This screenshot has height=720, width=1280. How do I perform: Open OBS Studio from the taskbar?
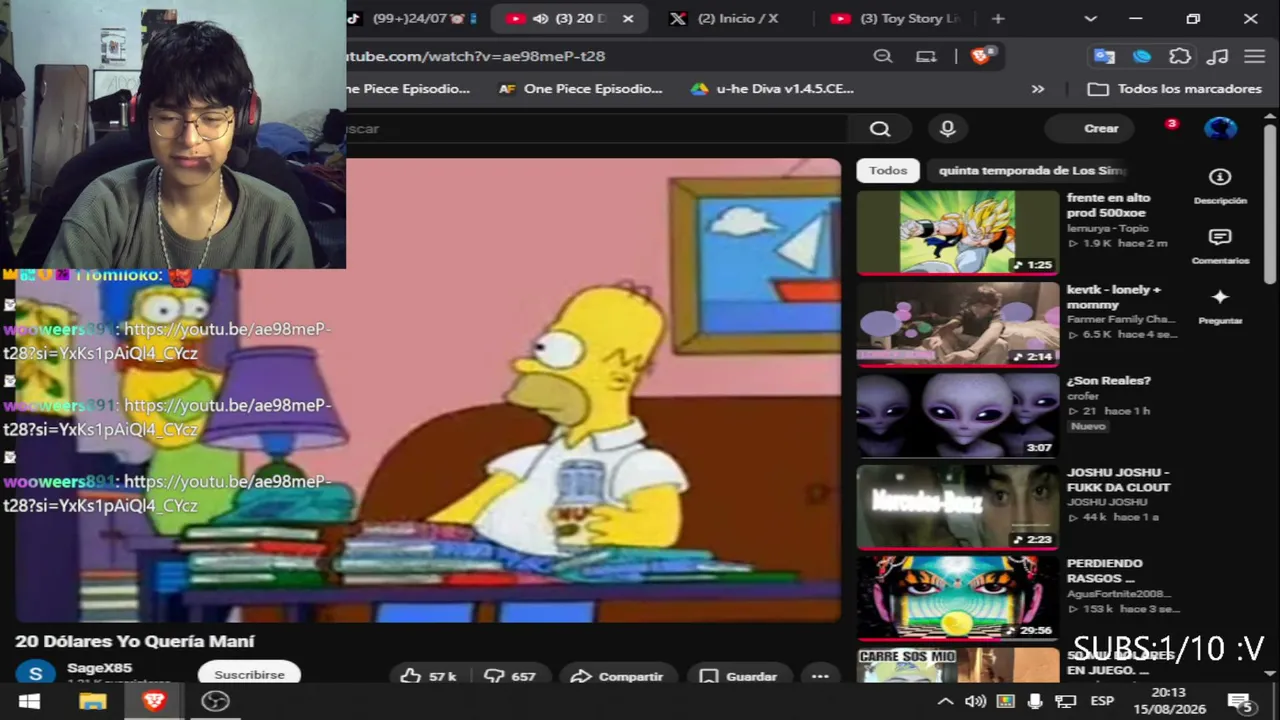pos(215,701)
